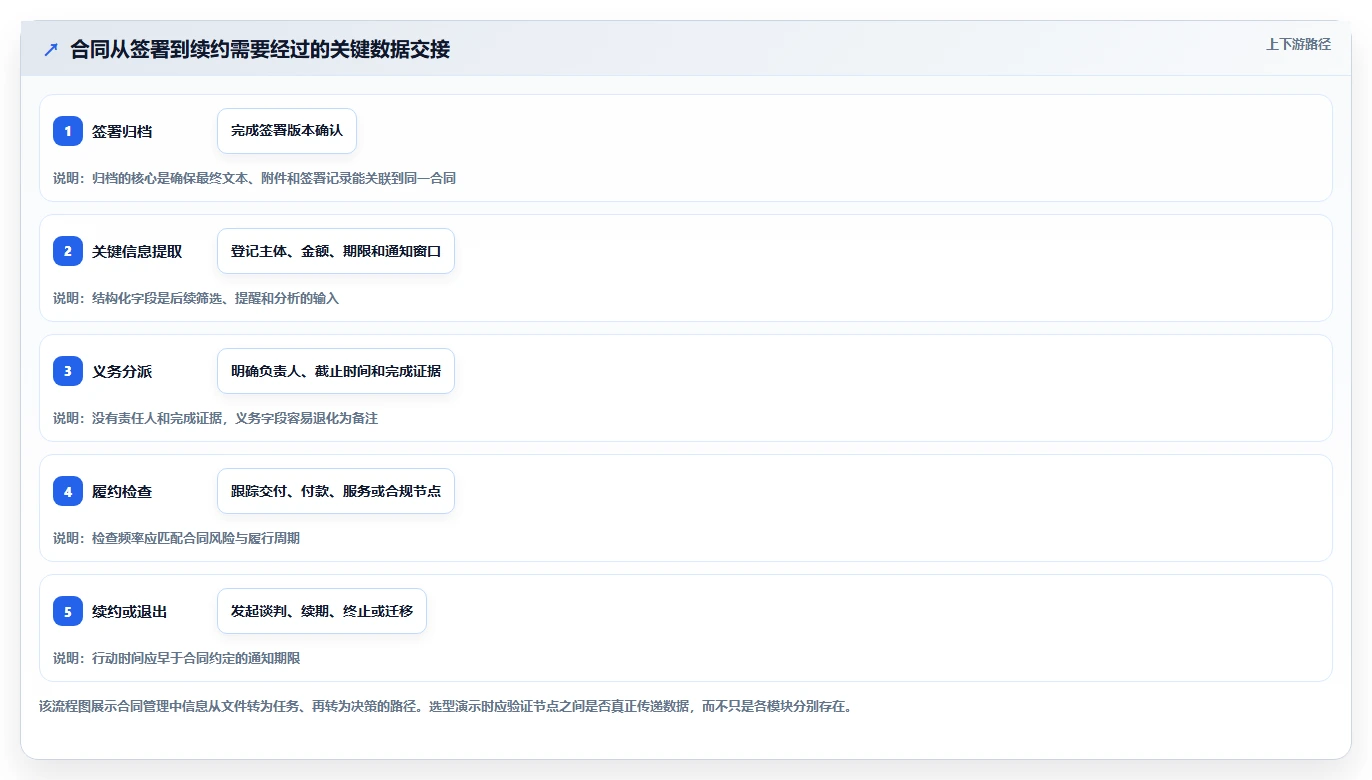
Task: Click the 登记主体、金额、期限和通知窗口 chip
Action: pyautogui.click(x=336, y=251)
